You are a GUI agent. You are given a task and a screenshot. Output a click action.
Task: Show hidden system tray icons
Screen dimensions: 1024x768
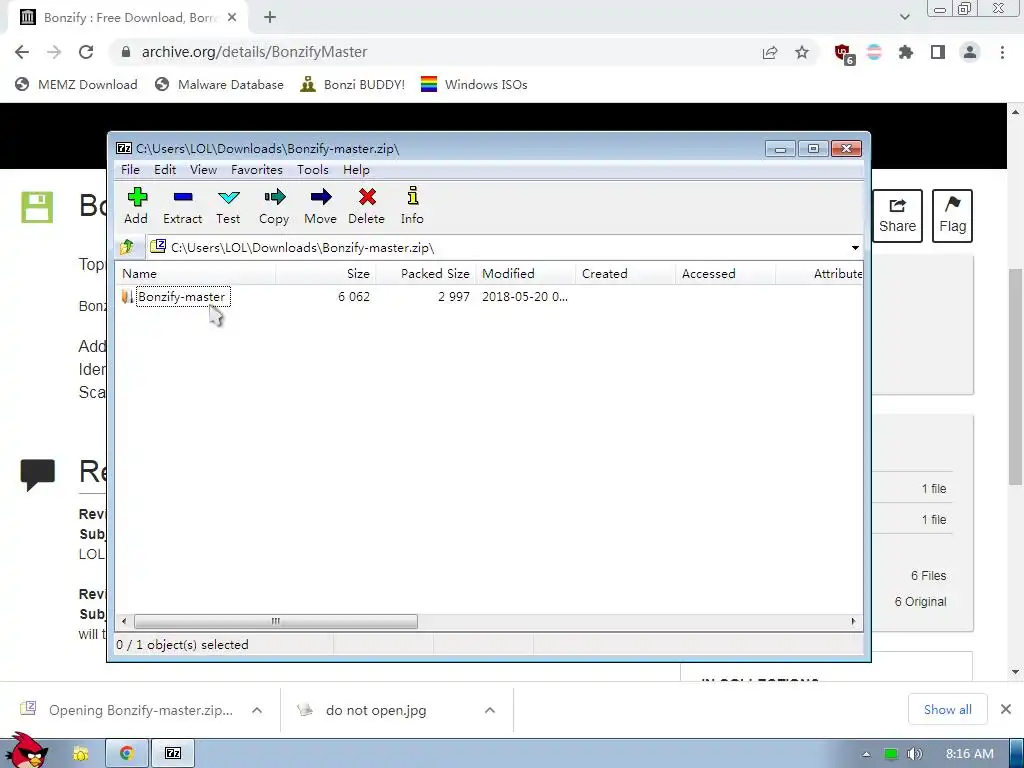(866, 754)
